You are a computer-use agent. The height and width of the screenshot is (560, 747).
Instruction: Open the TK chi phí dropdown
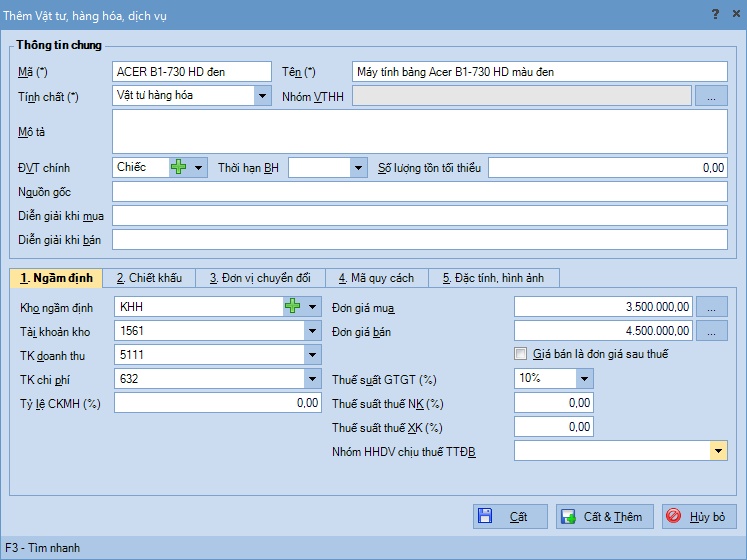313,379
